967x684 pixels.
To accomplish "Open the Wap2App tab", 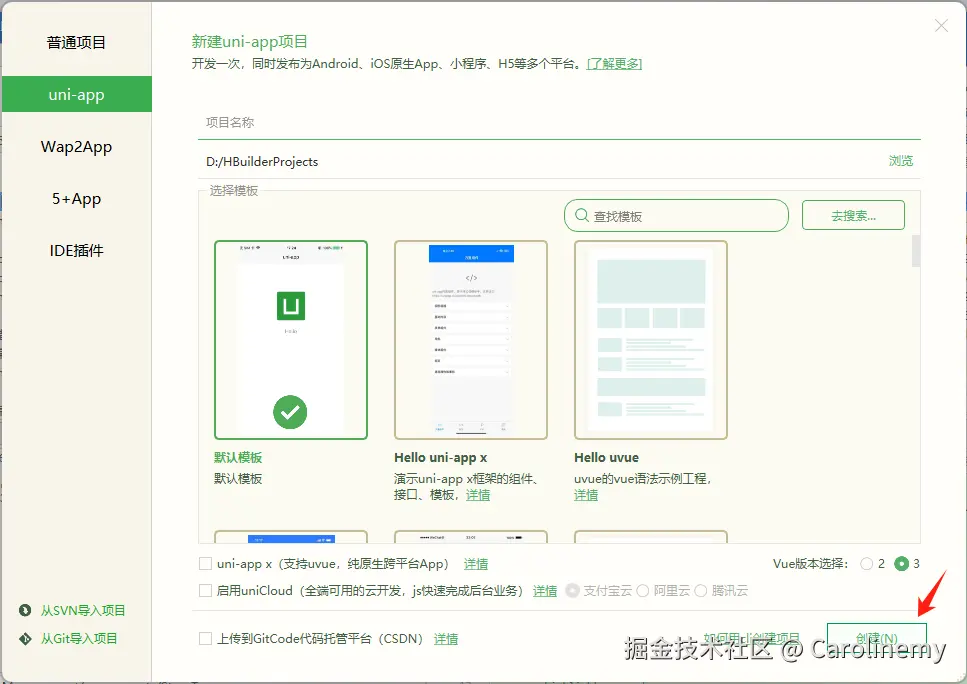I will tap(76, 147).
